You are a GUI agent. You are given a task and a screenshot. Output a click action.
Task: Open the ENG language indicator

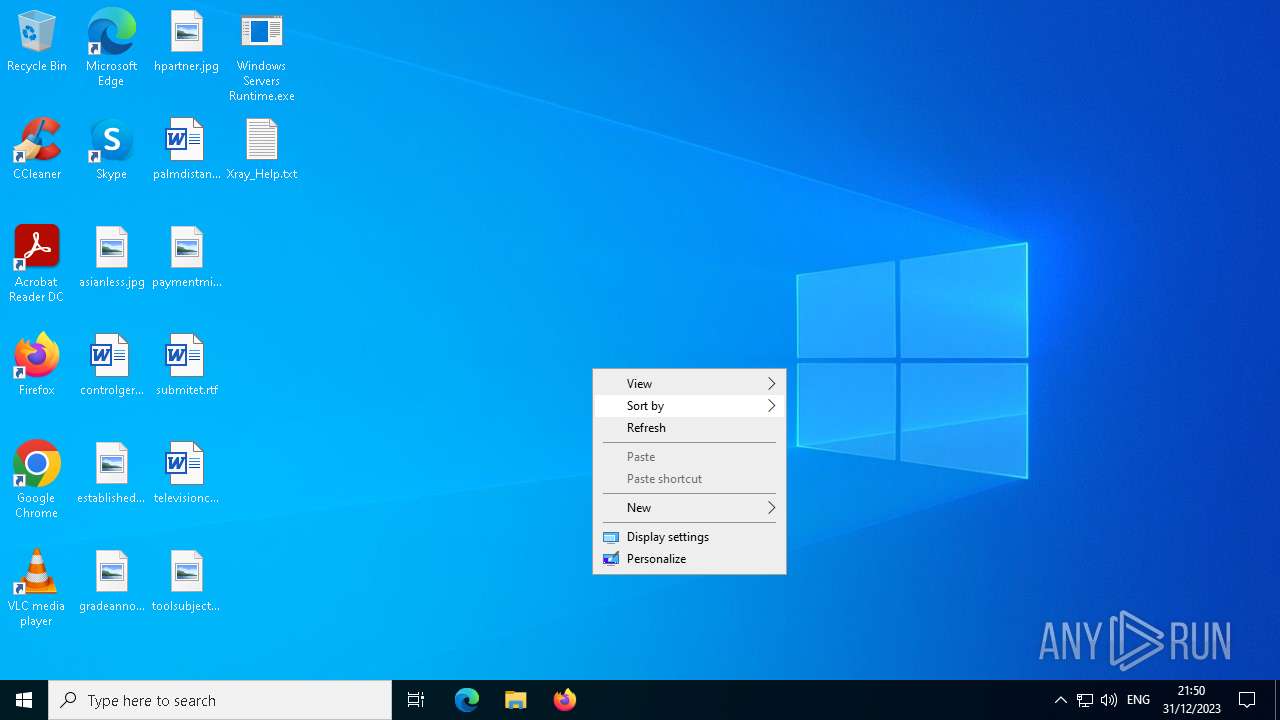tap(1138, 700)
